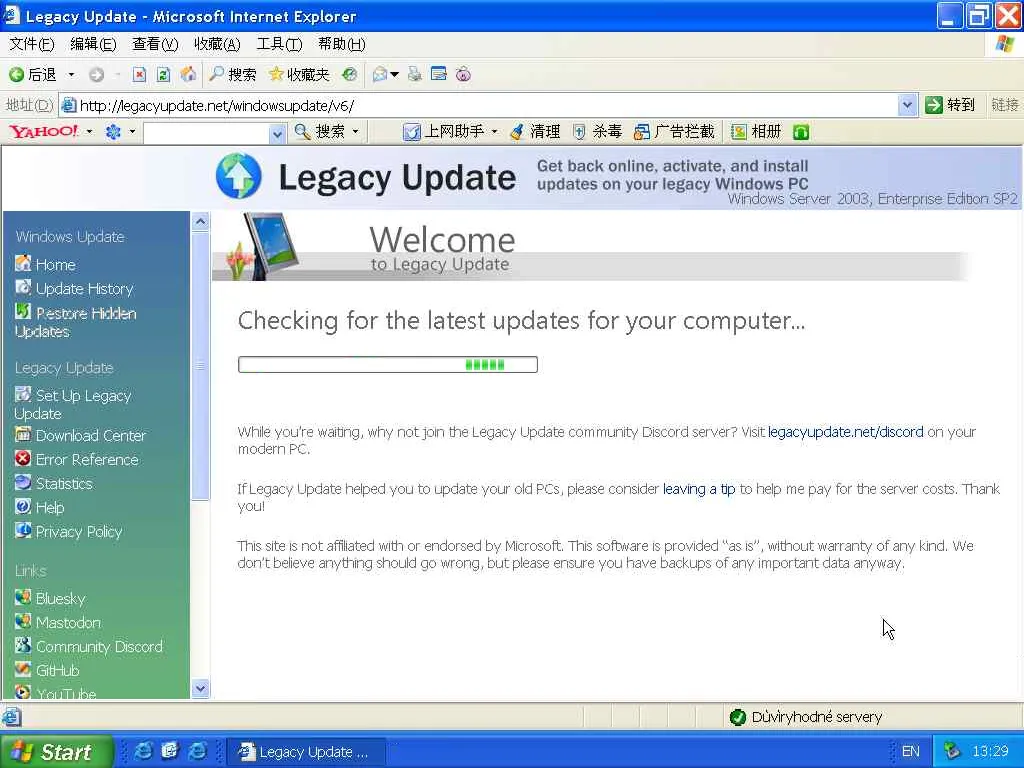Screen dimensions: 1024x768
Task: Open Set Up Legacy Update link
Action: coord(72,404)
